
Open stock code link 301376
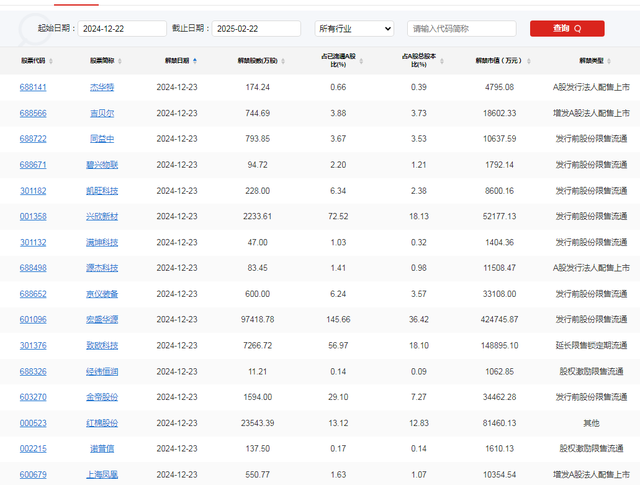[x=33, y=345]
